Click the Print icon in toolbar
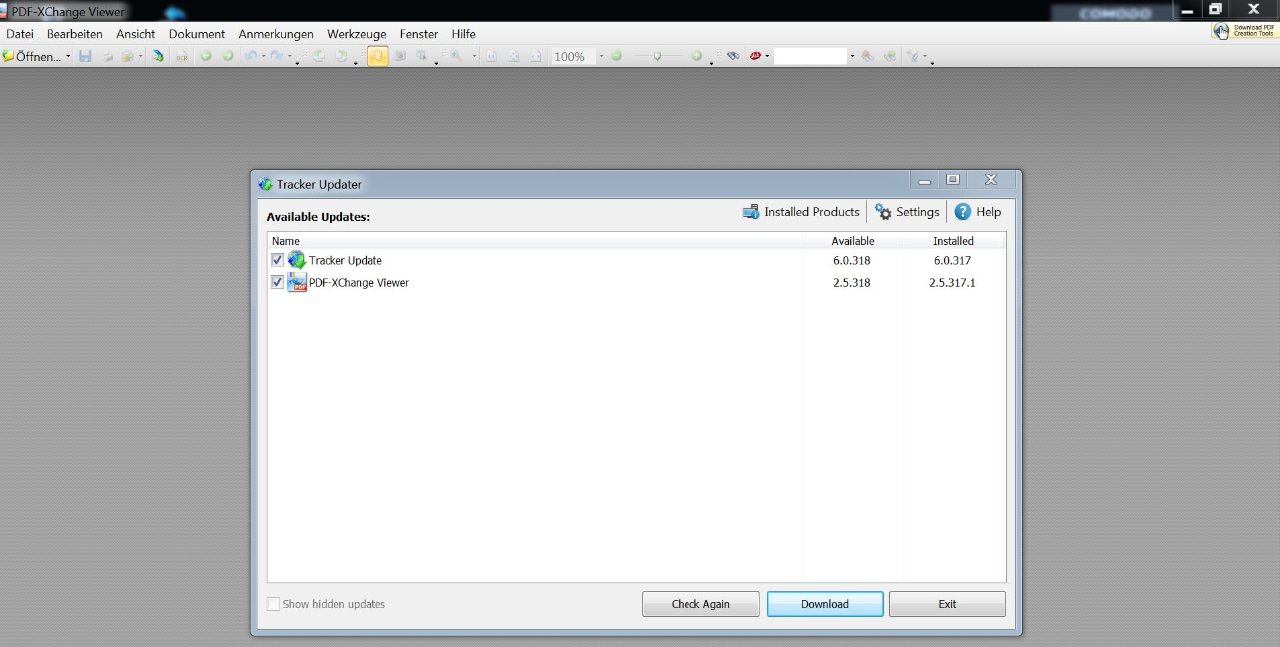 click(108, 56)
